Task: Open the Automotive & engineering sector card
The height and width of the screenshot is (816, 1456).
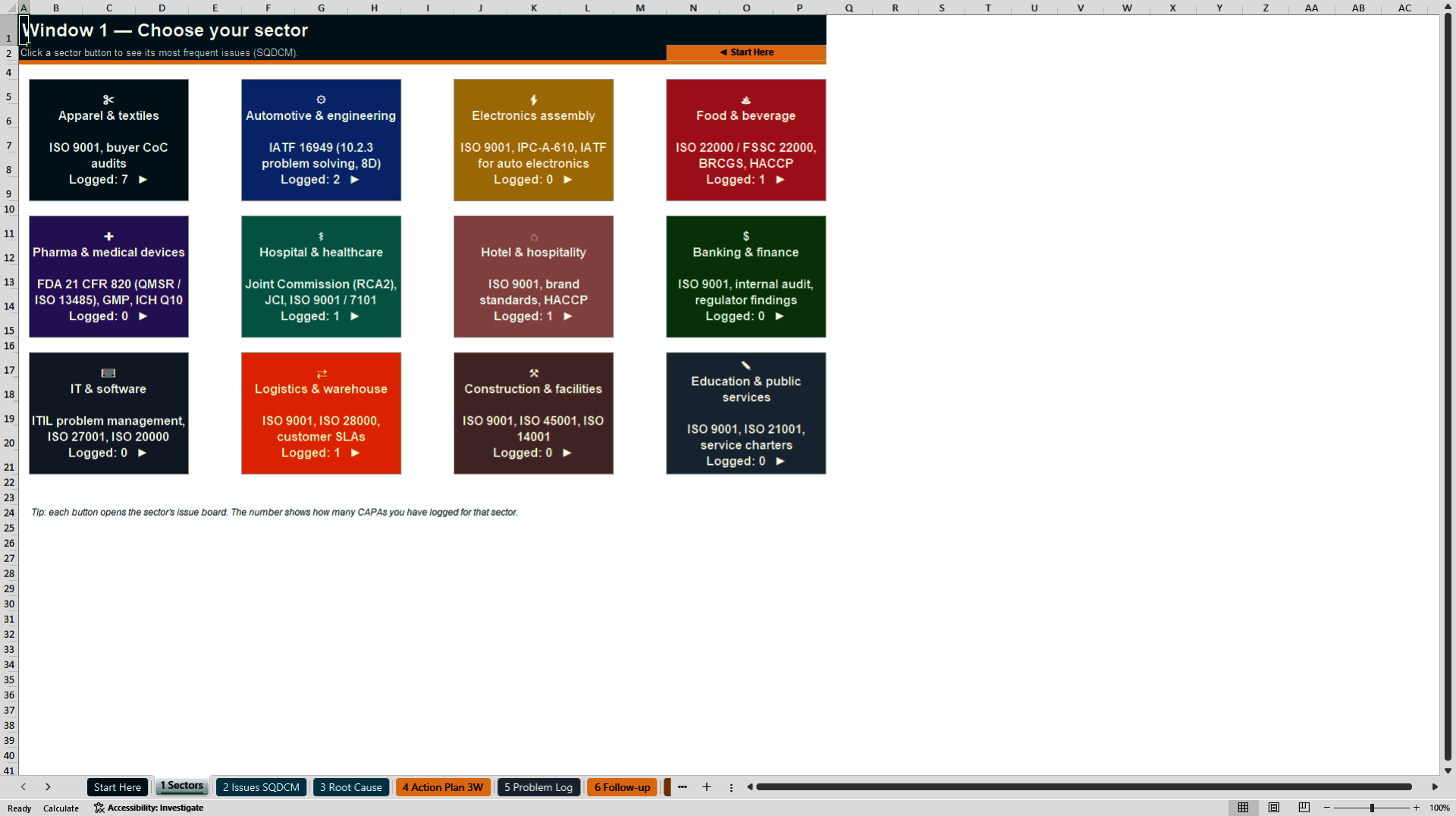Action: [x=321, y=140]
